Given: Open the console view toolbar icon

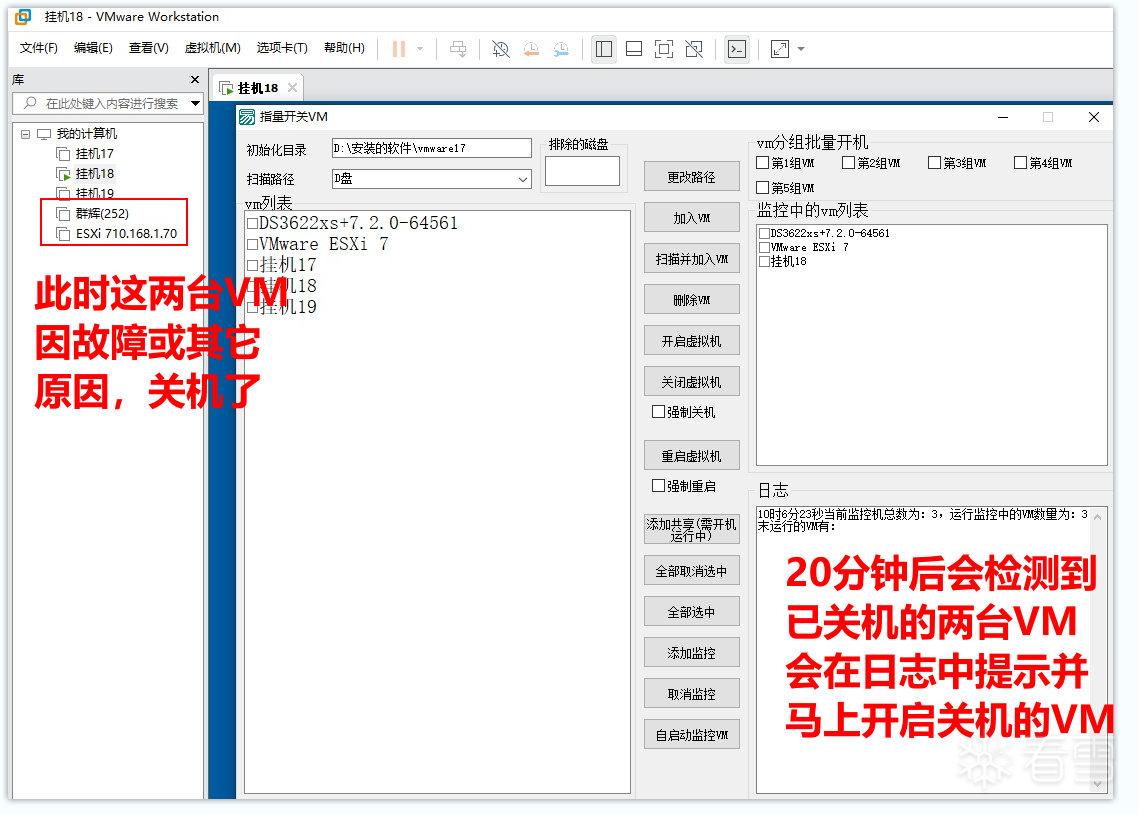Looking at the screenshot, I should (737, 49).
